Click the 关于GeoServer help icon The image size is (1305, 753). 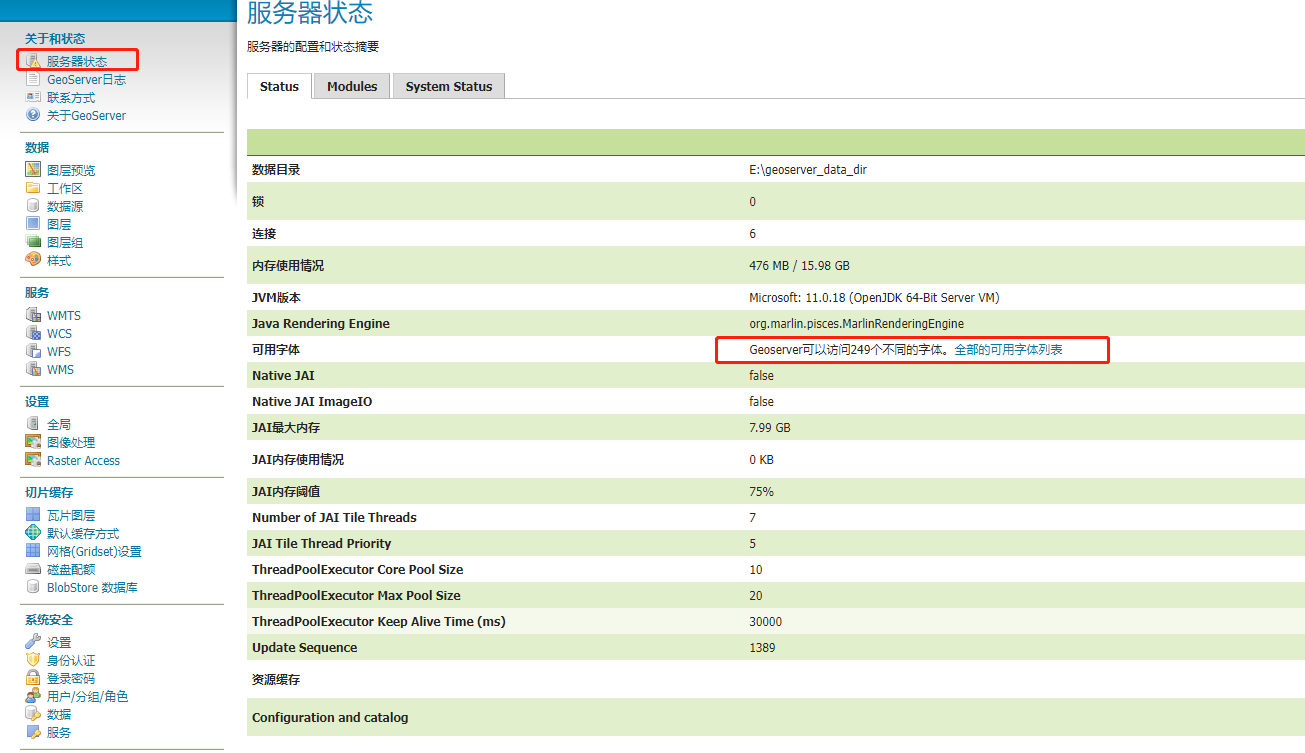(x=33, y=115)
